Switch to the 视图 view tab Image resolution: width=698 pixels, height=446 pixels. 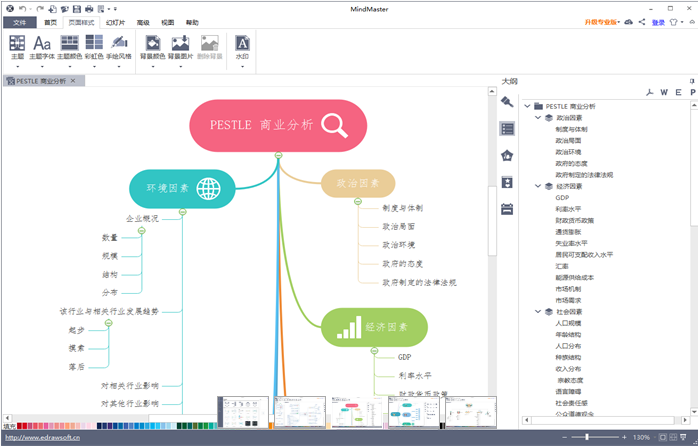coord(167,22)
